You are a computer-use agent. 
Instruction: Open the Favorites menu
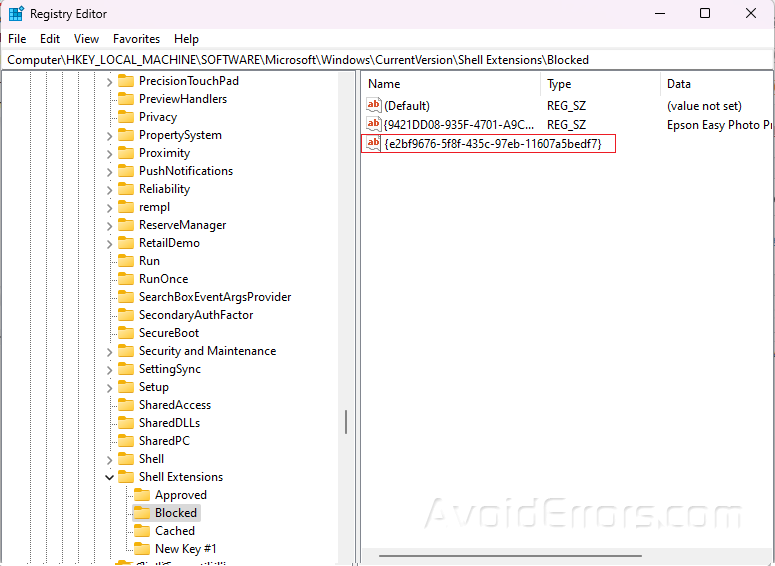tap(136, 39)
